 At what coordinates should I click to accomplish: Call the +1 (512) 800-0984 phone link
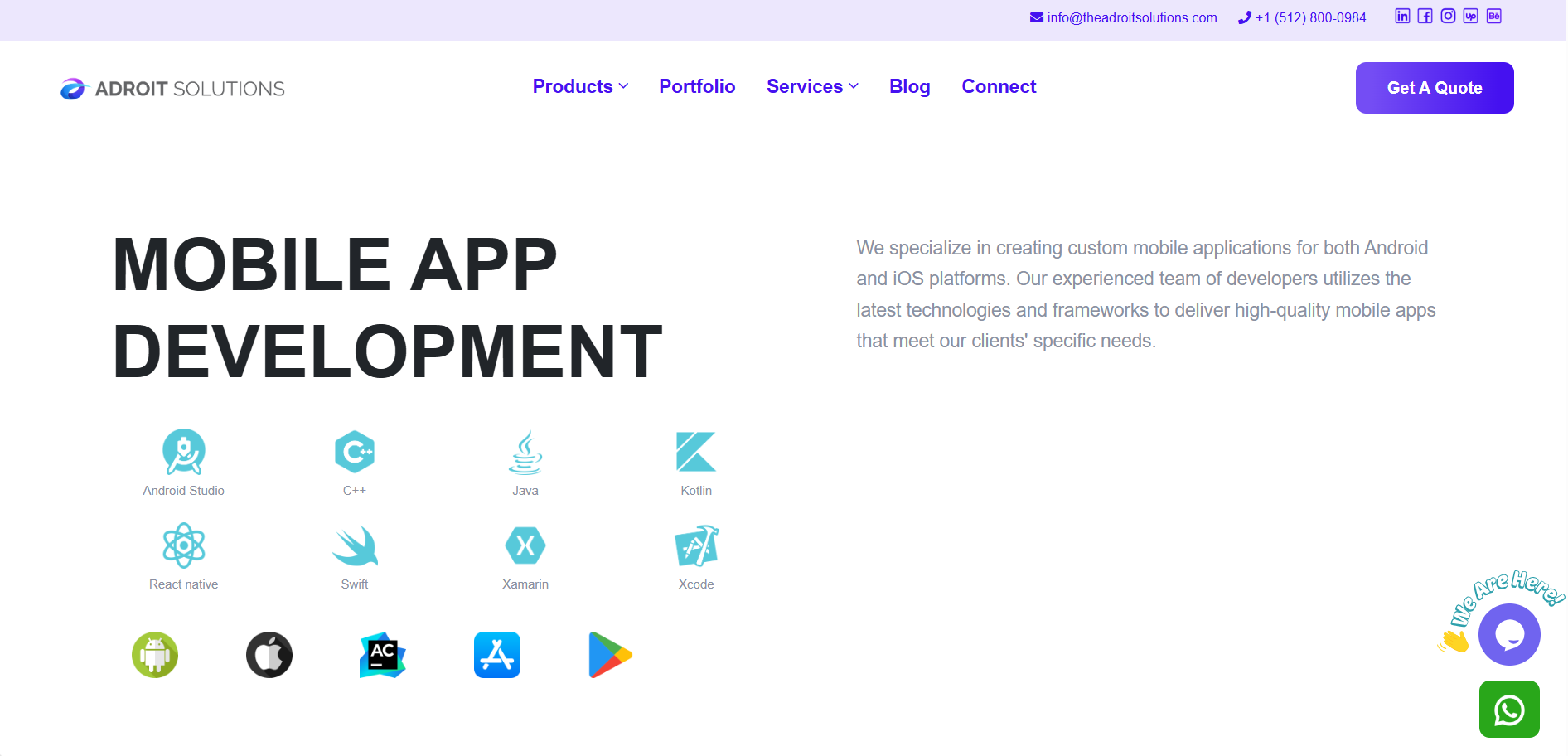pyautogui.click(x=1302, y=17)
